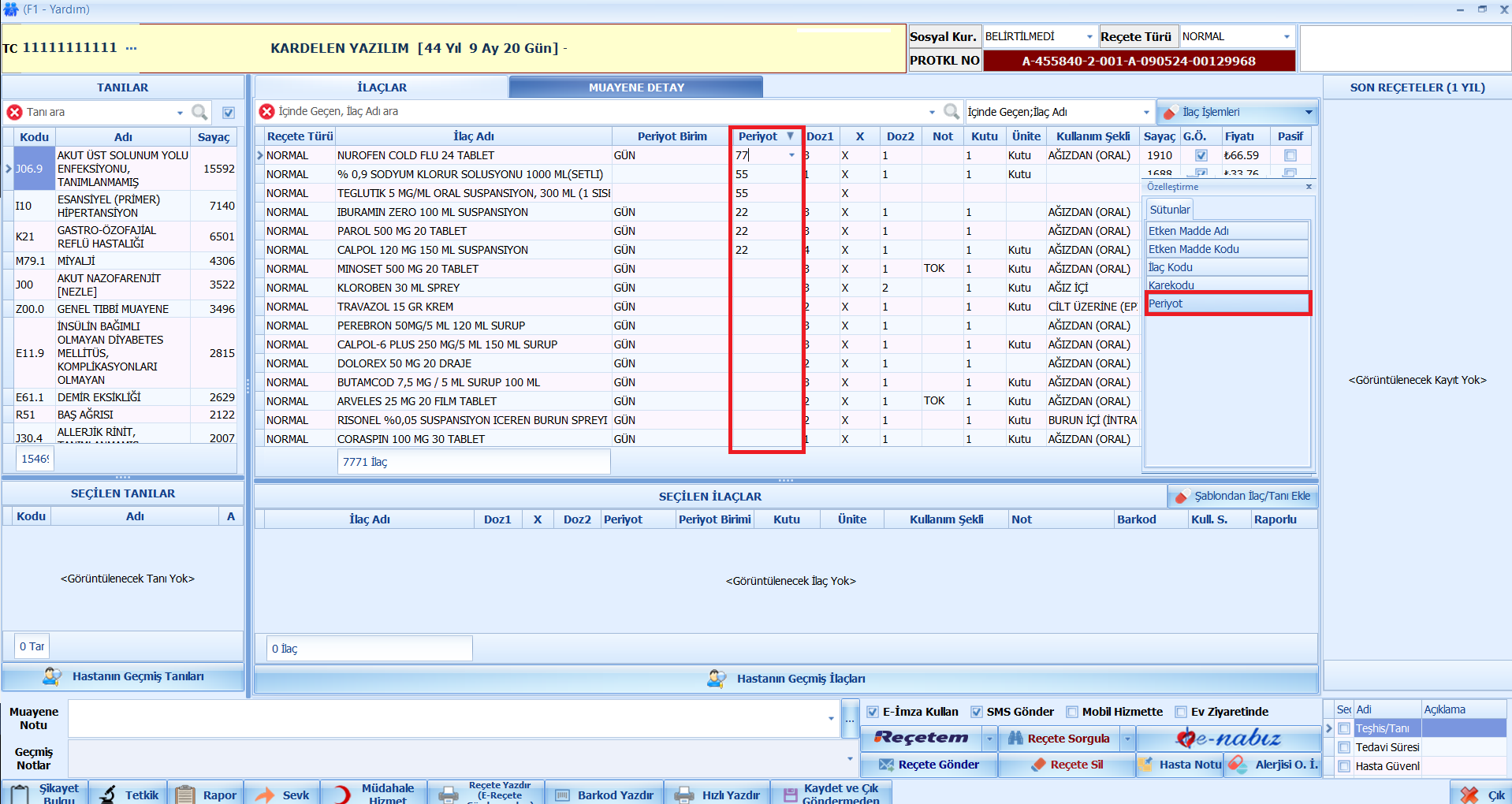Open the e-nabız button

(1228, 739)
